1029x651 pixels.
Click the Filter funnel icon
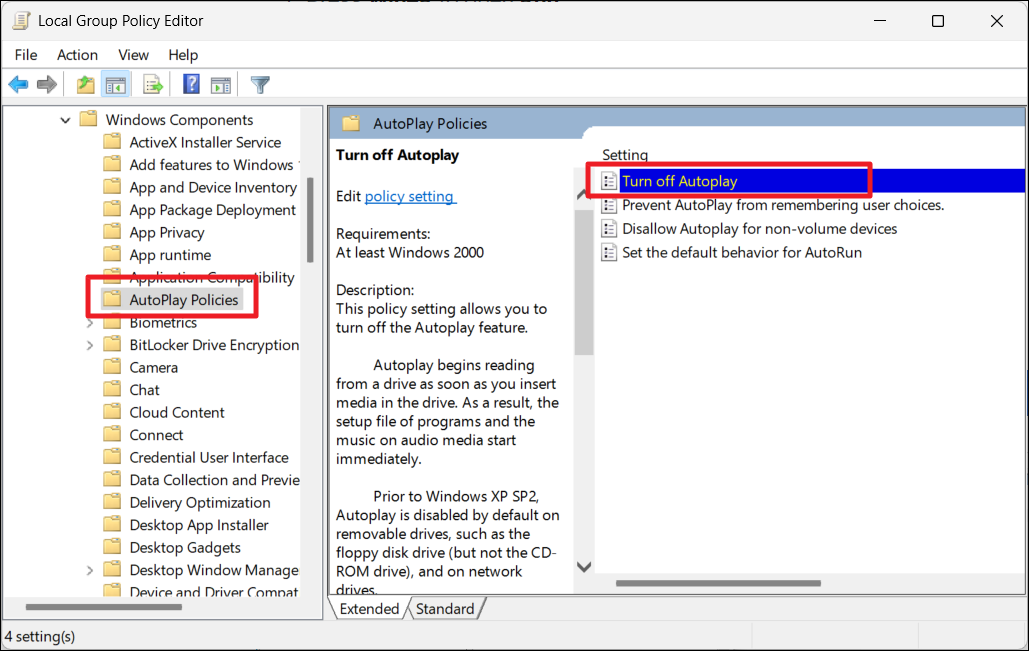click(x=260, y=85)
